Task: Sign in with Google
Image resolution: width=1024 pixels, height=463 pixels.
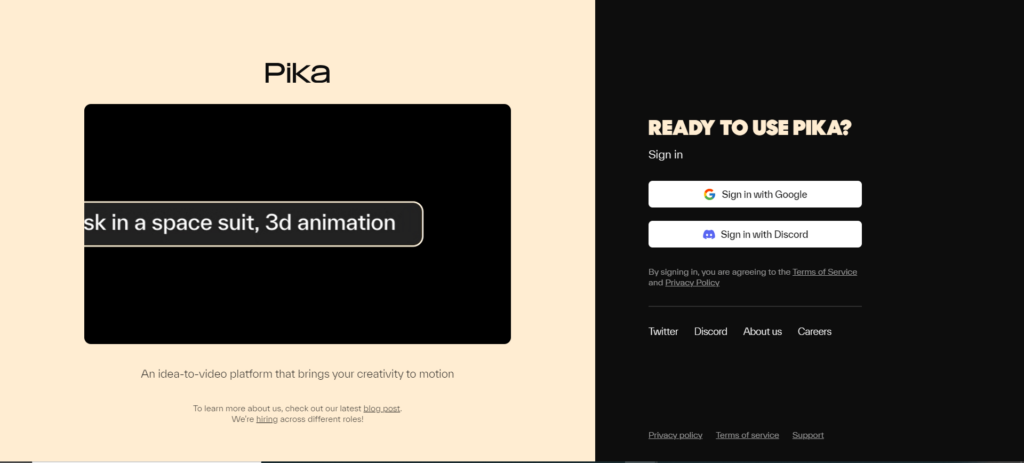Action: tap(754, 194)
